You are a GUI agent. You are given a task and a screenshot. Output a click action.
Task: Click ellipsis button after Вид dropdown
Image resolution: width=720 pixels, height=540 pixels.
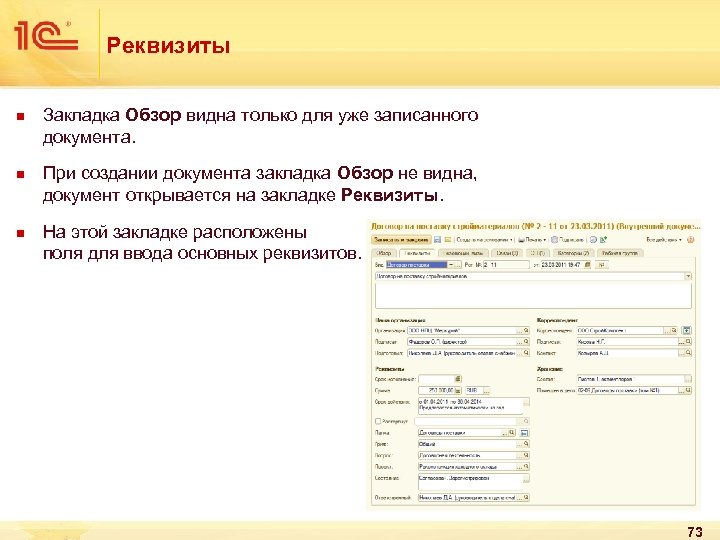pyautogui.click(x=458, y=265)
